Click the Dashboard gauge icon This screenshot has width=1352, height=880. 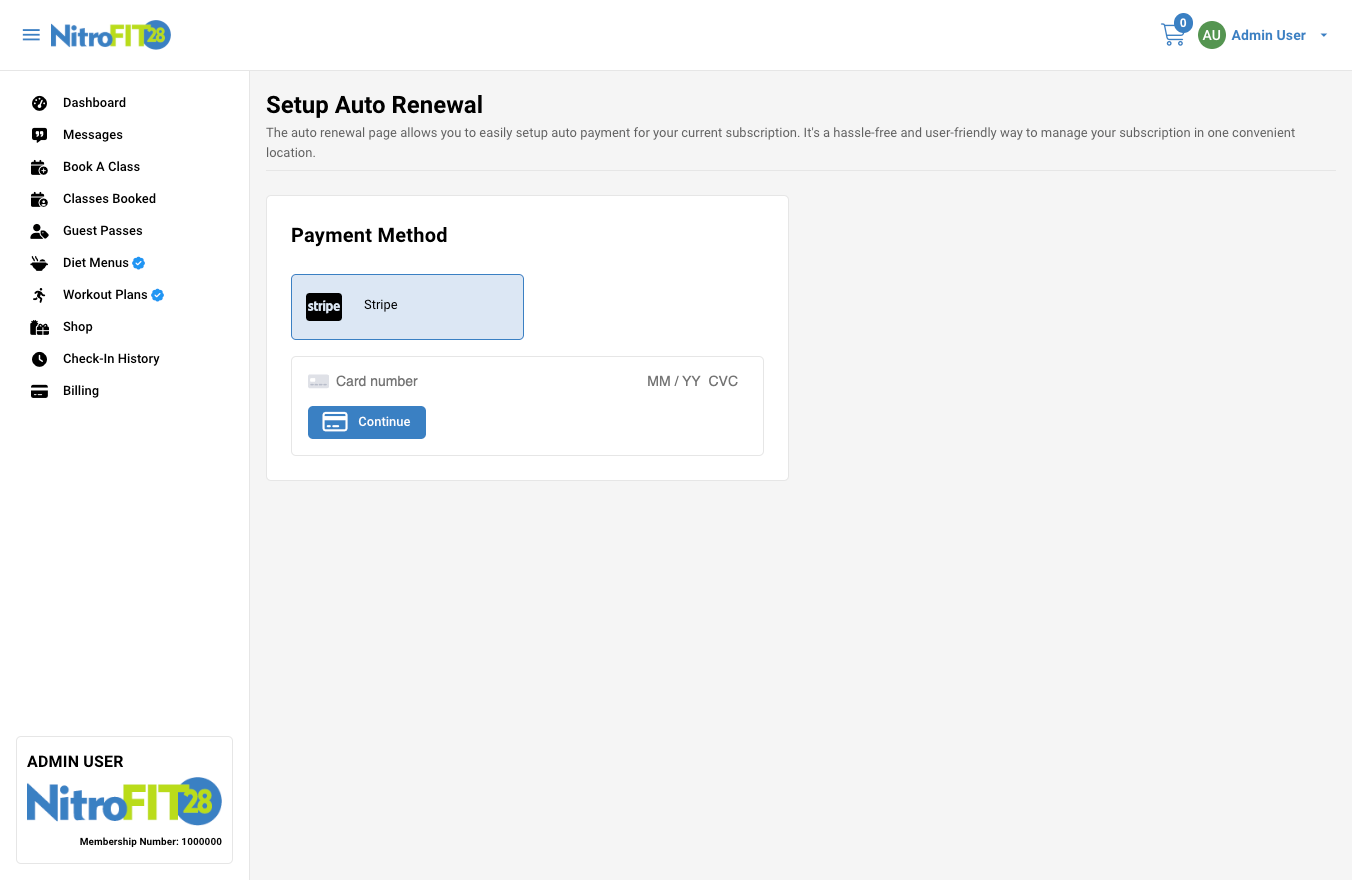39,103
